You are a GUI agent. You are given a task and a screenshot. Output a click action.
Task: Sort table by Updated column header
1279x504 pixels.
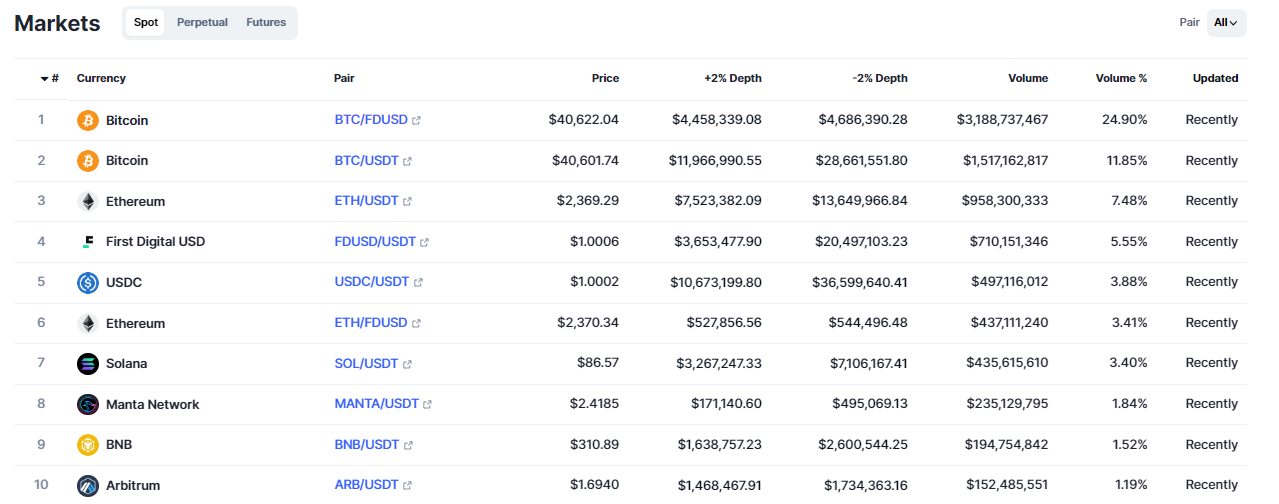(x=1215, y=78)
